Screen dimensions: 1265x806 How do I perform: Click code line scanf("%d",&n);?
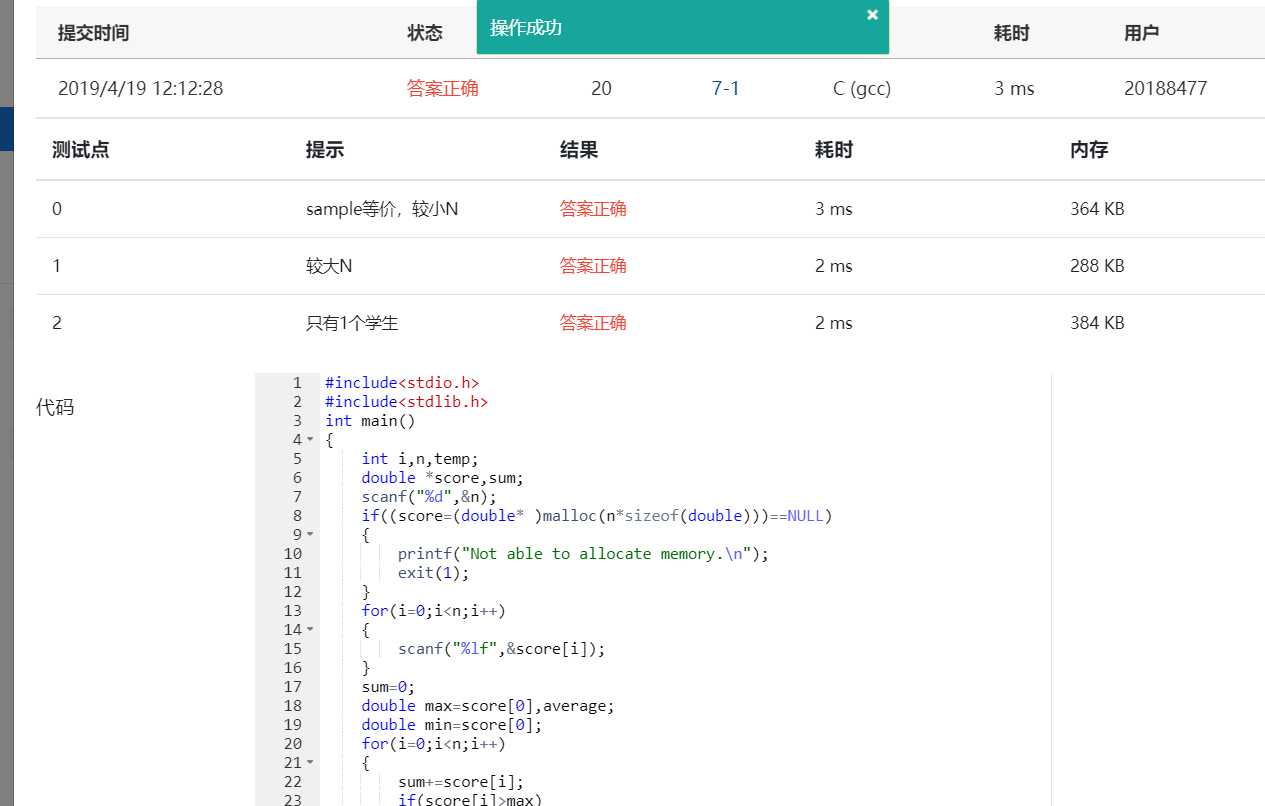(x=429, y=497)
